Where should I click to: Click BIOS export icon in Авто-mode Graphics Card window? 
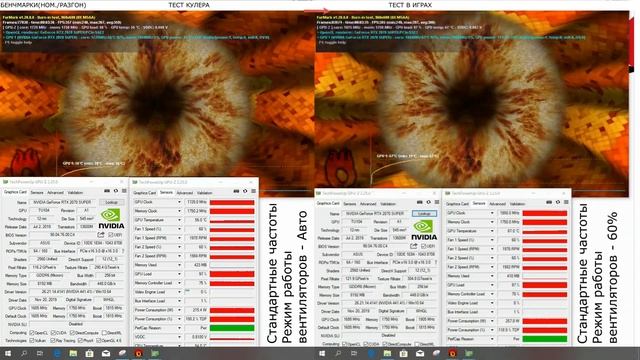click(101, 235)
